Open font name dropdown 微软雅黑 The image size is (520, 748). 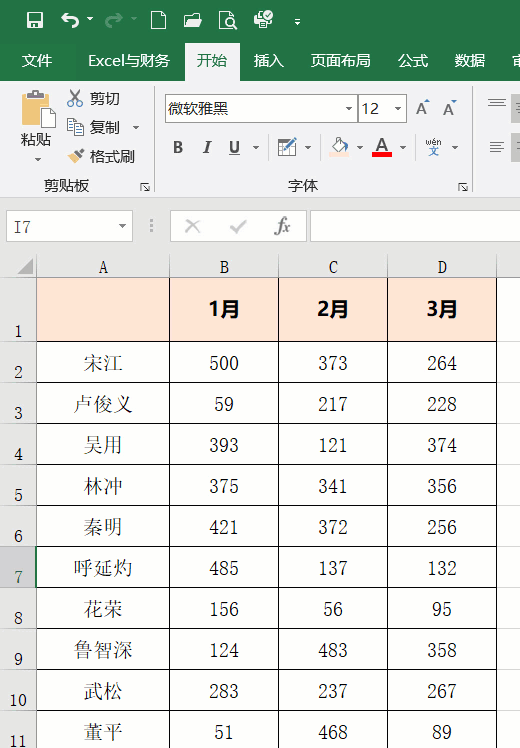pos(349,108)
